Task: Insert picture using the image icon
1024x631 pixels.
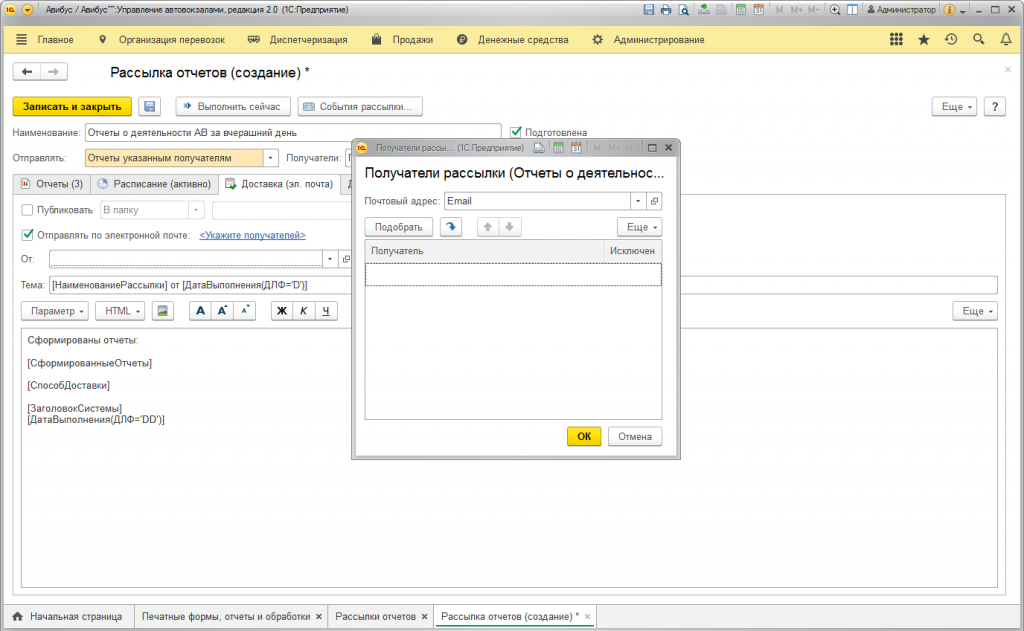Action: pos(163,311)
